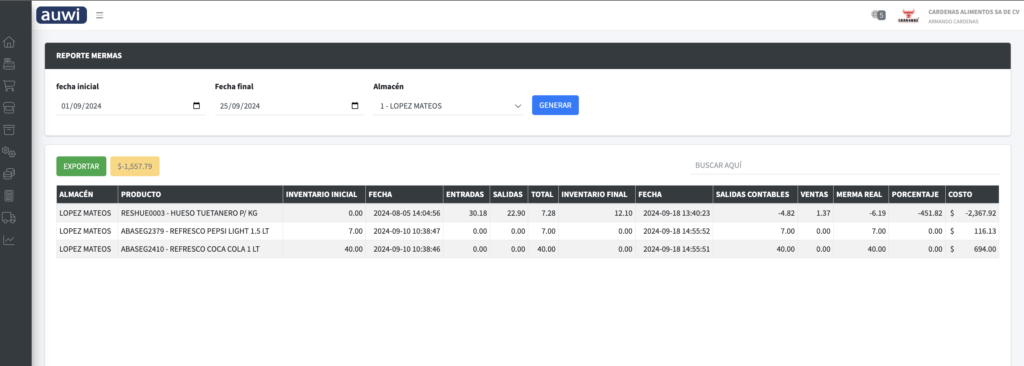The width and height of the screenshot is (1024, 366).
Task: Open the shopping cart icon in sidebar
Action: pos(9,86)
